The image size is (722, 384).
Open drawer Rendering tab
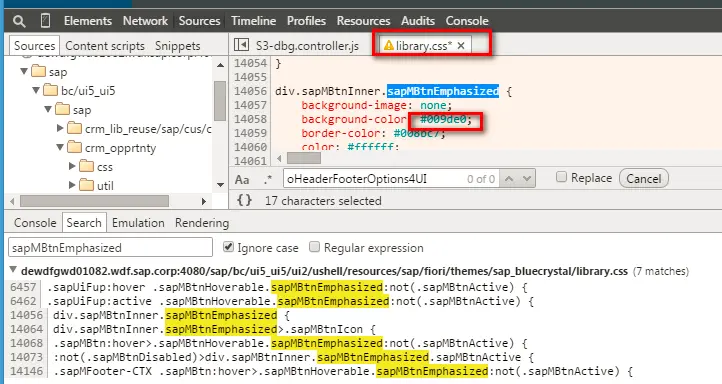pos(202,223)
